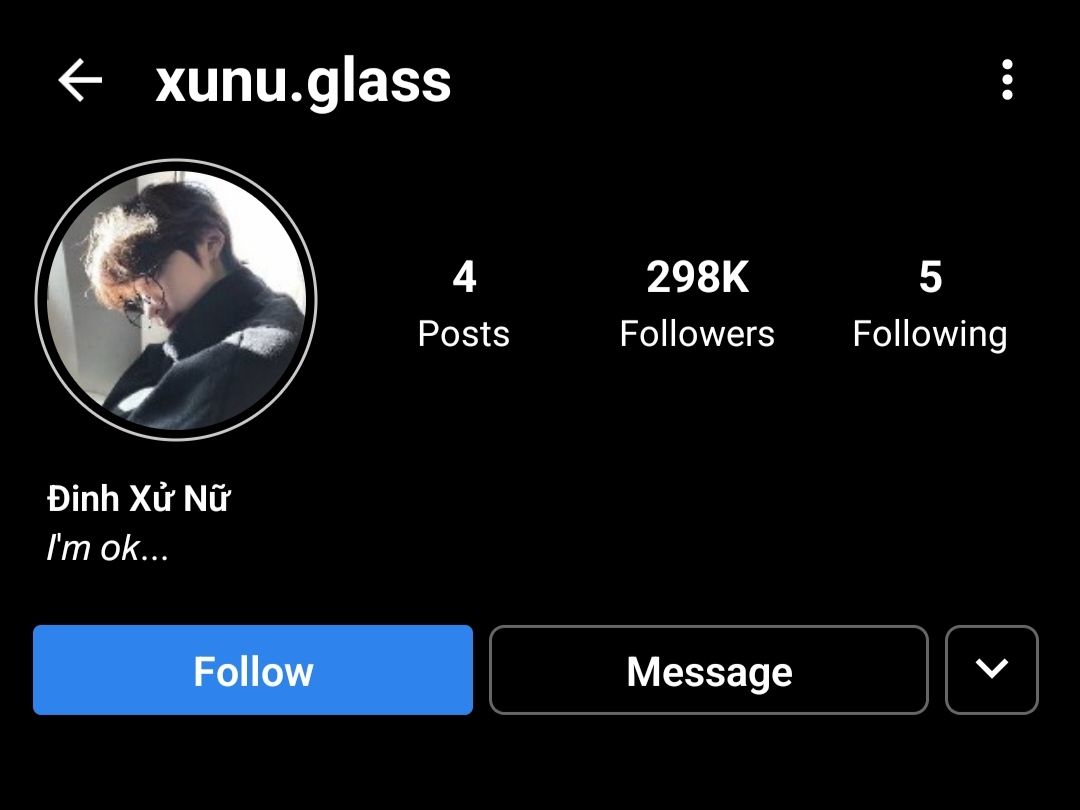Click the down chevron arrow beside Message
The width and height of the screenshot is (1080, 810).
click(992, 669)
